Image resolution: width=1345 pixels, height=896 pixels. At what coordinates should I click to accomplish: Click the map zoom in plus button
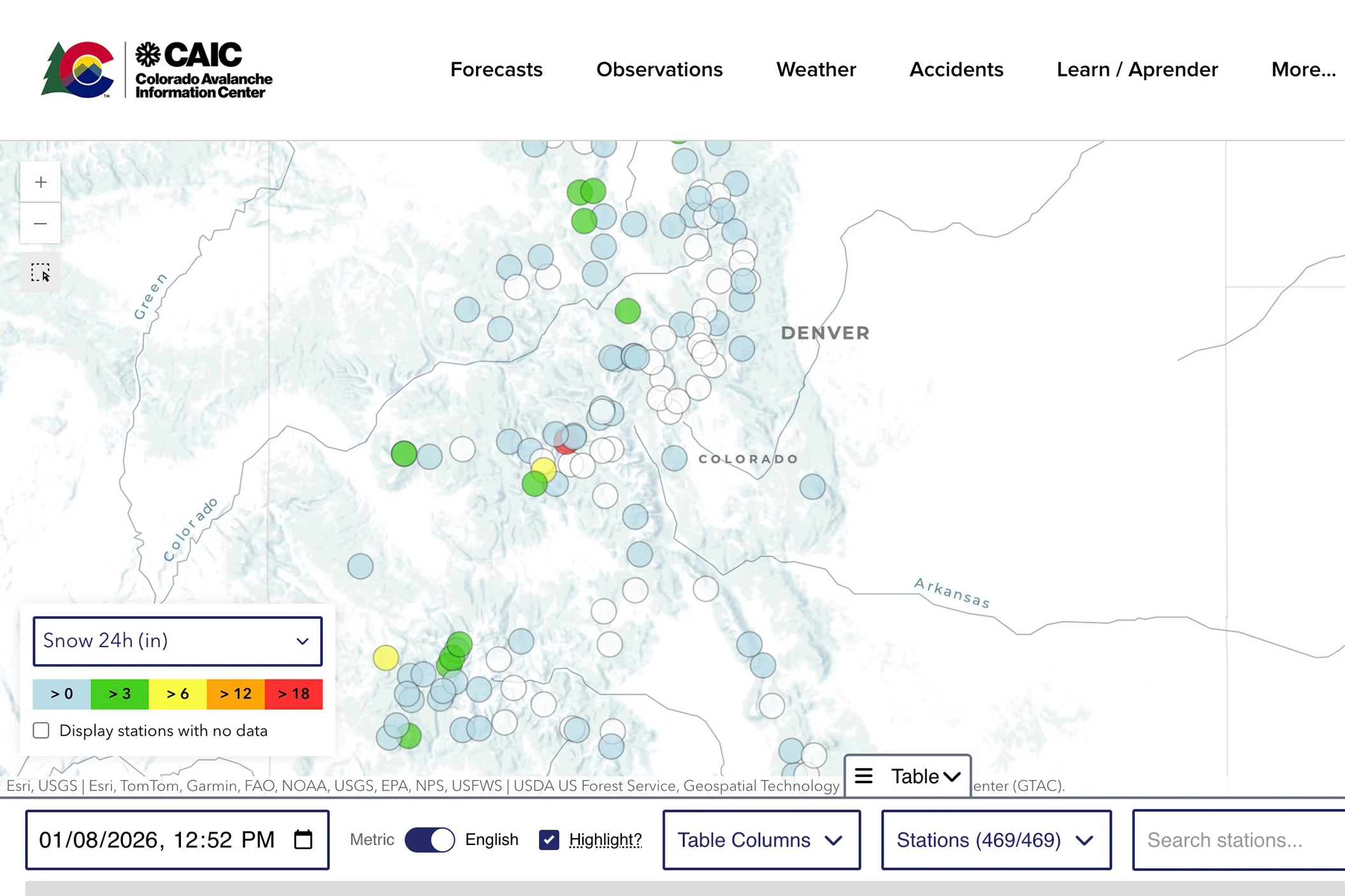(41, 183)
